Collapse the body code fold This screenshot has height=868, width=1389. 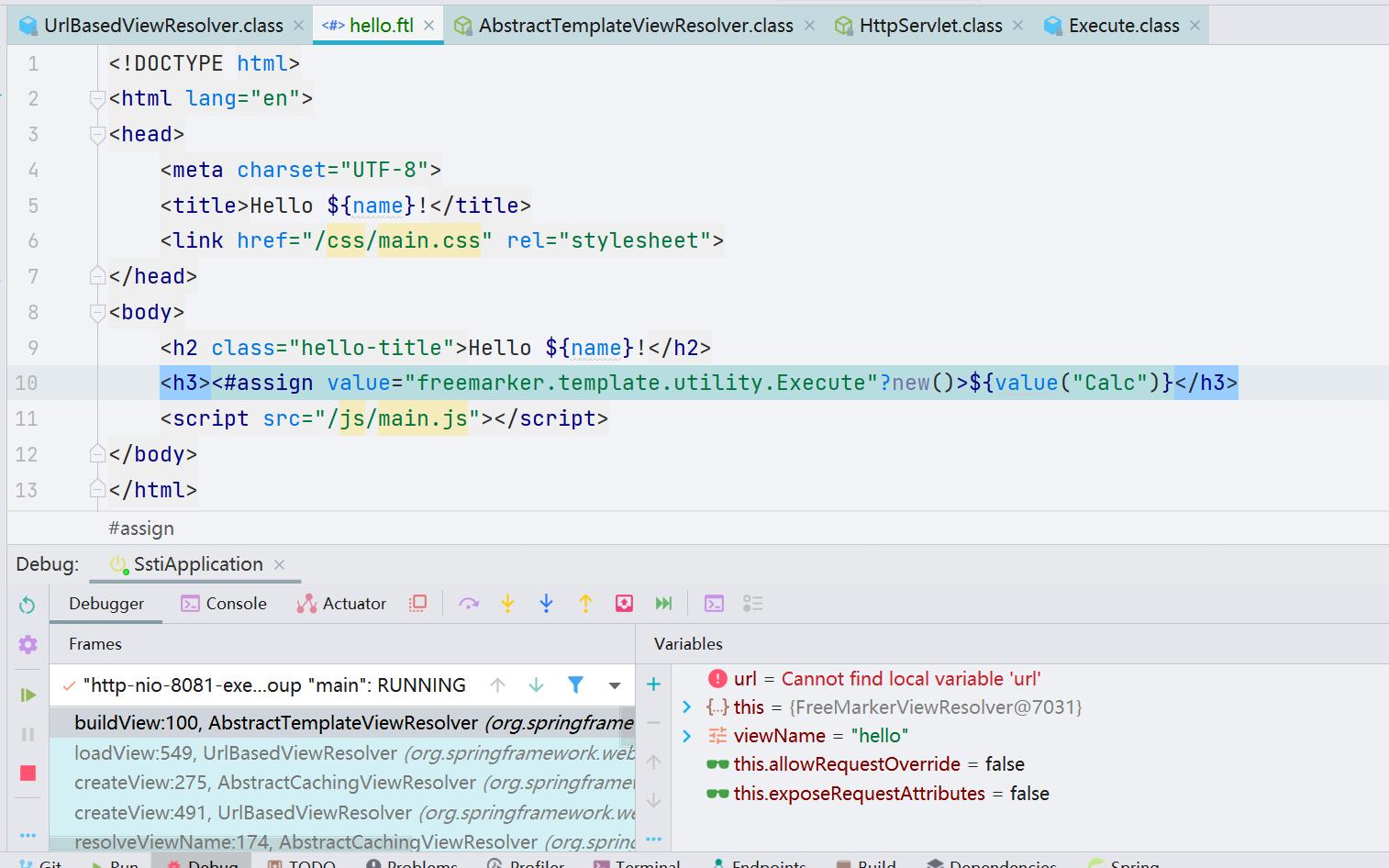[97, 312]
